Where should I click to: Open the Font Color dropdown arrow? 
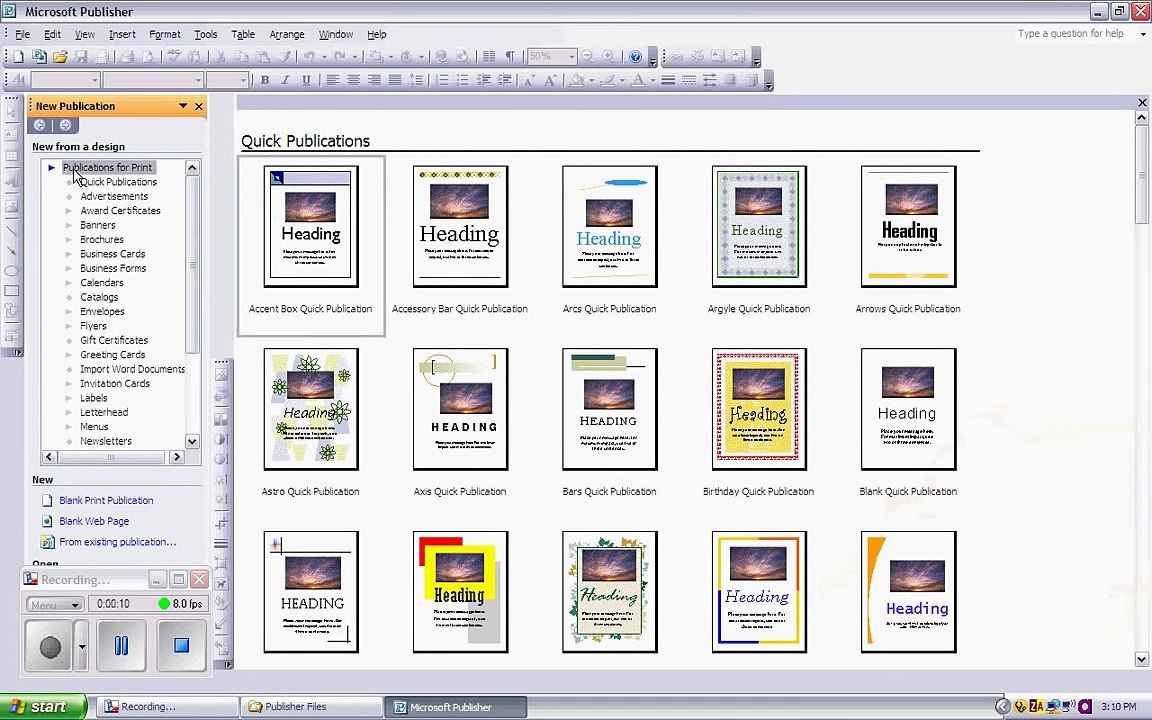coord(652,80)
